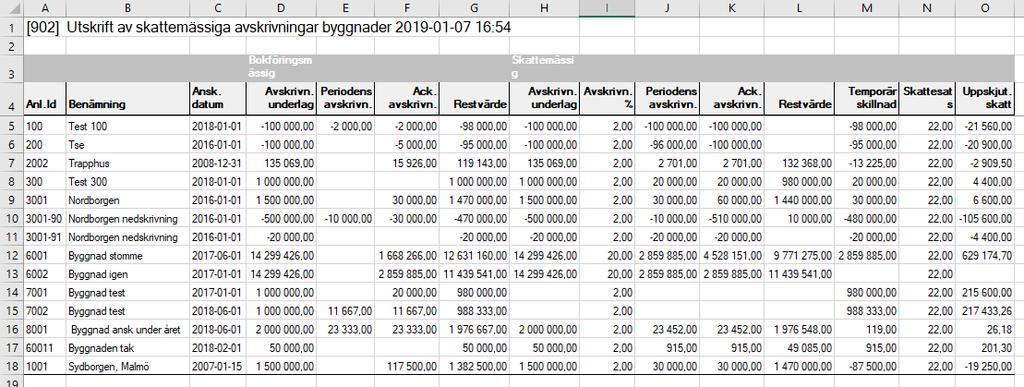Select Anl.Id cell 7001
This screenshot has height=387, width=1024.
[x=45, y=292]
